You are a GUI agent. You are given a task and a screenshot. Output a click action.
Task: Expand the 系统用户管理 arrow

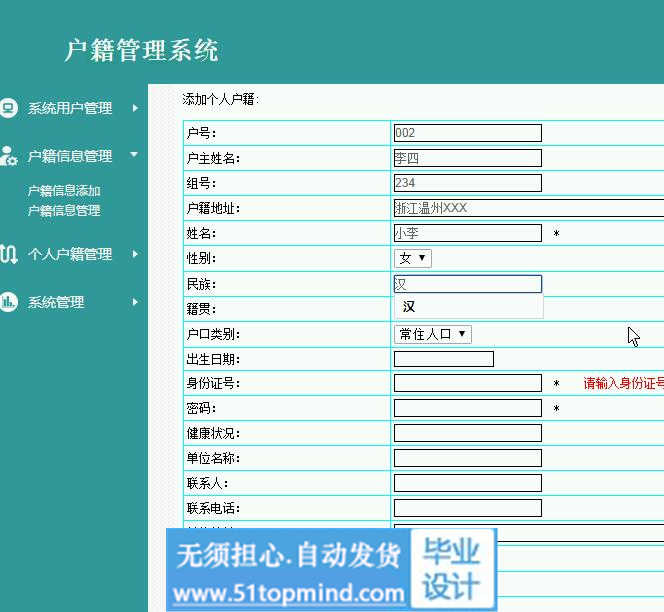[x=135, y=108]
